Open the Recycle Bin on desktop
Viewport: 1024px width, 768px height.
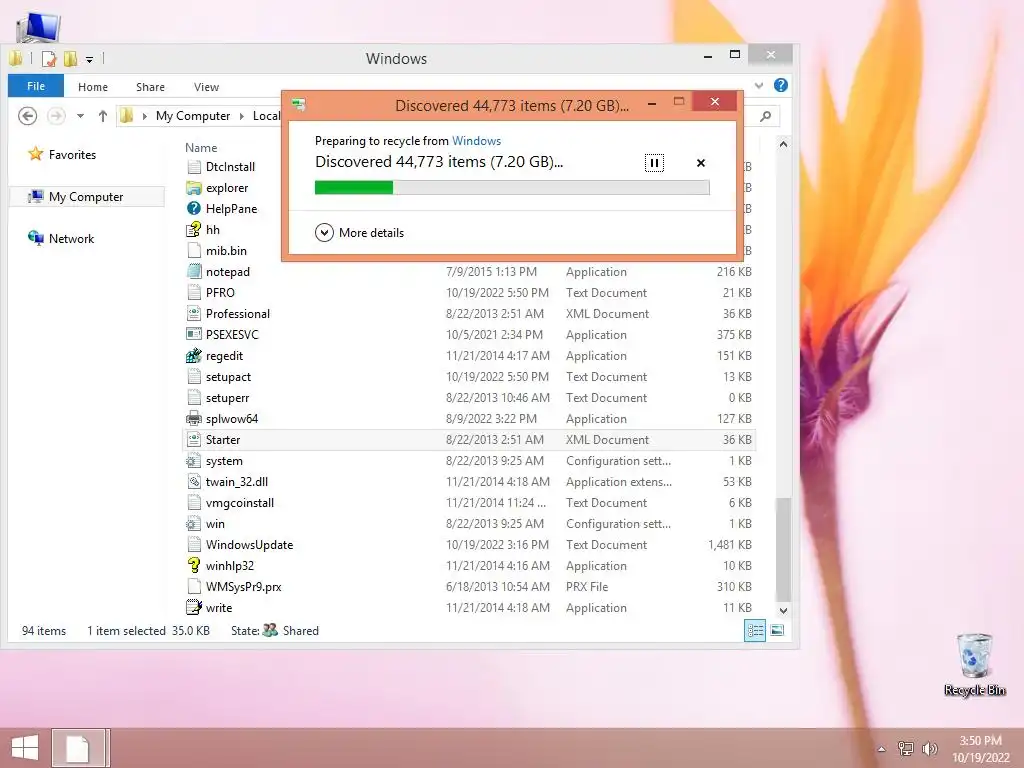974,665
